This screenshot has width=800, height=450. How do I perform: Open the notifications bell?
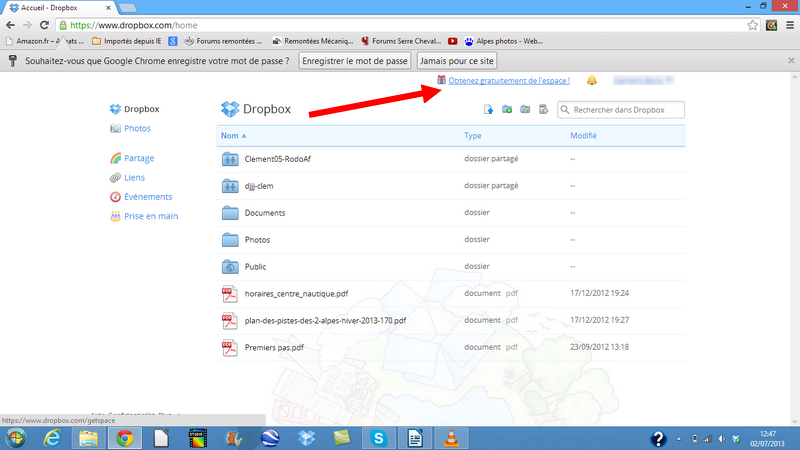(x=592, y=80)
